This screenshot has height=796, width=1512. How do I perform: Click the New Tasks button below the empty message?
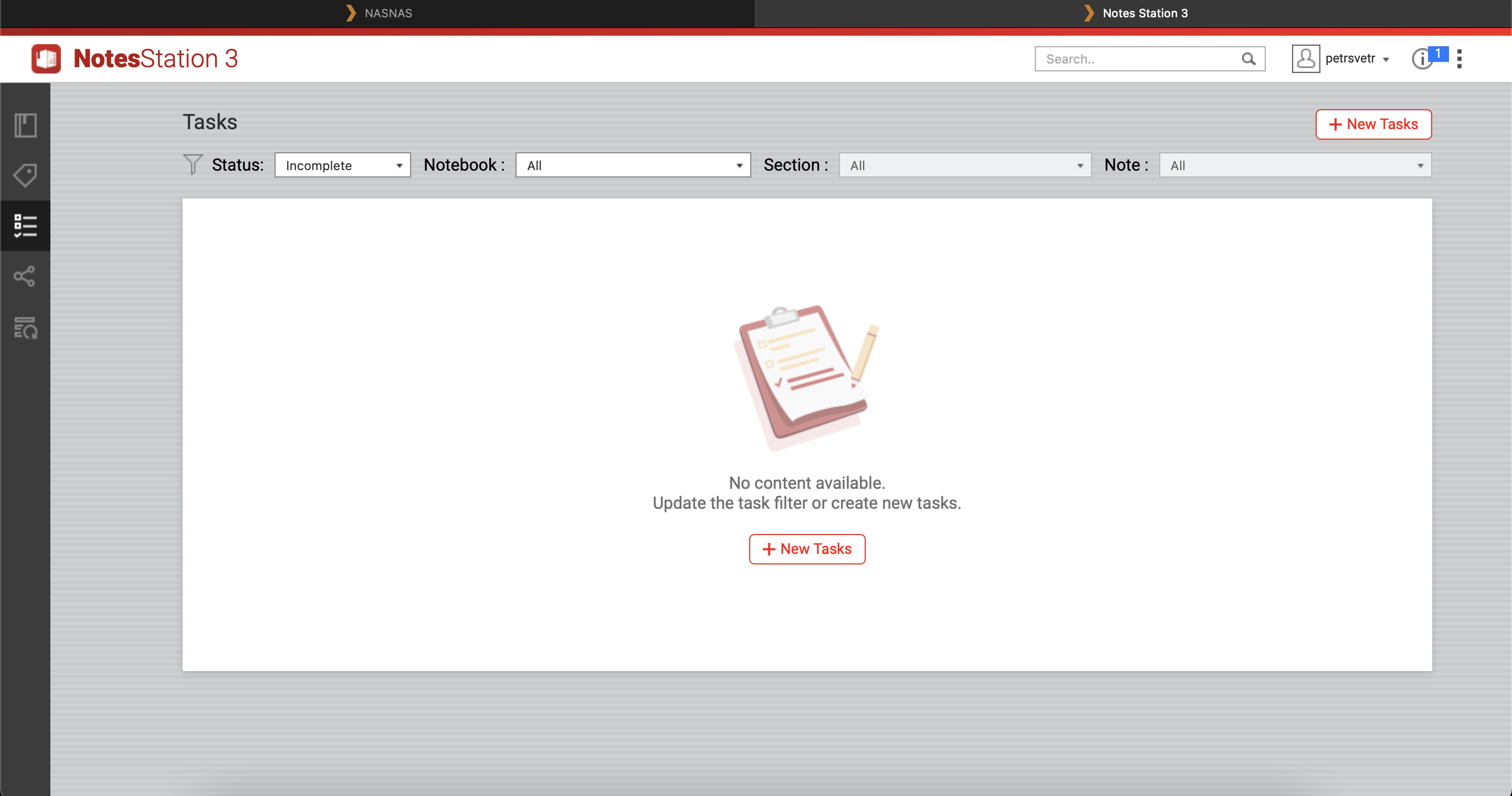[x=806, y=549]
